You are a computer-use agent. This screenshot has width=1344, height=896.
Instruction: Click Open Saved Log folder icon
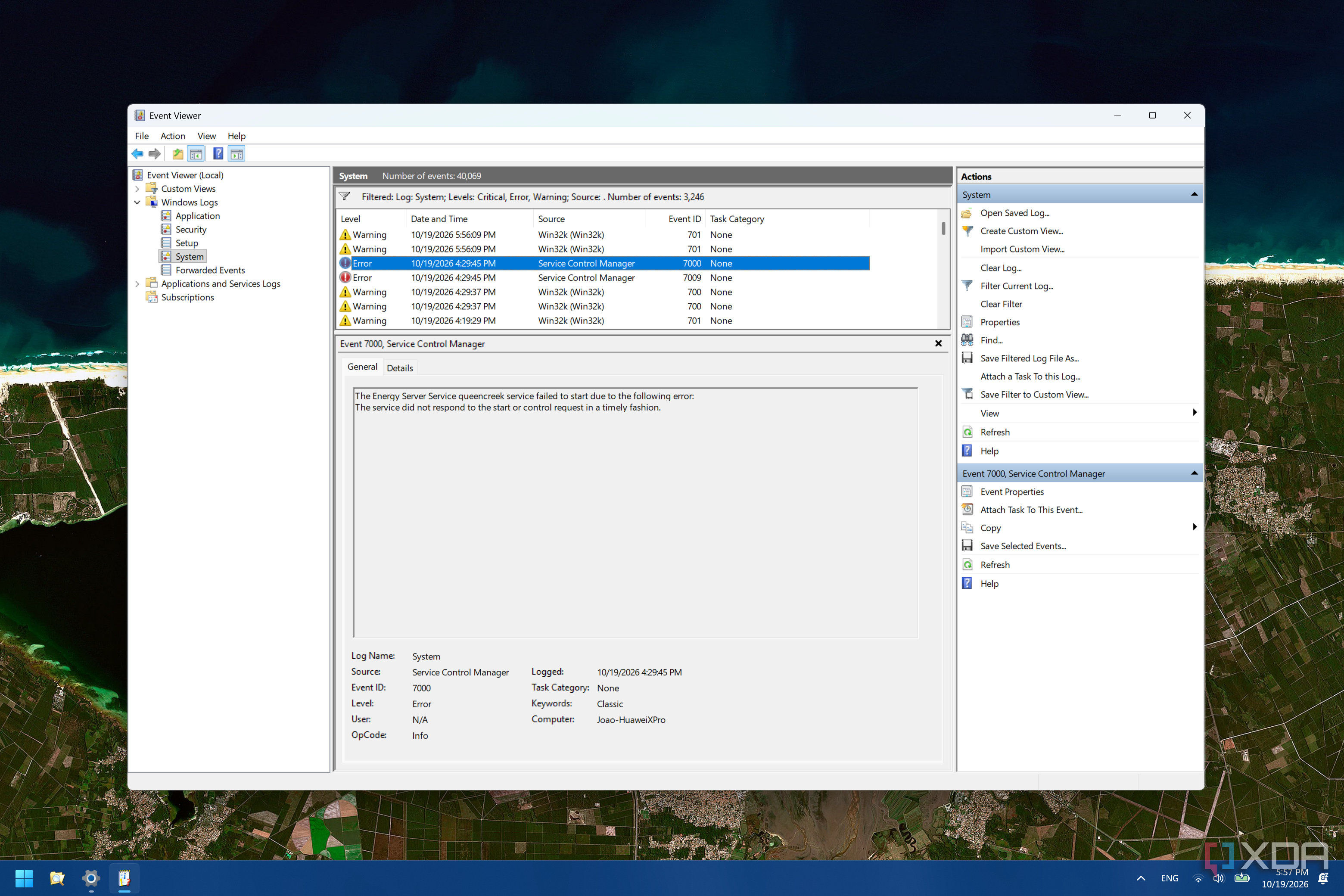(967, 213)
